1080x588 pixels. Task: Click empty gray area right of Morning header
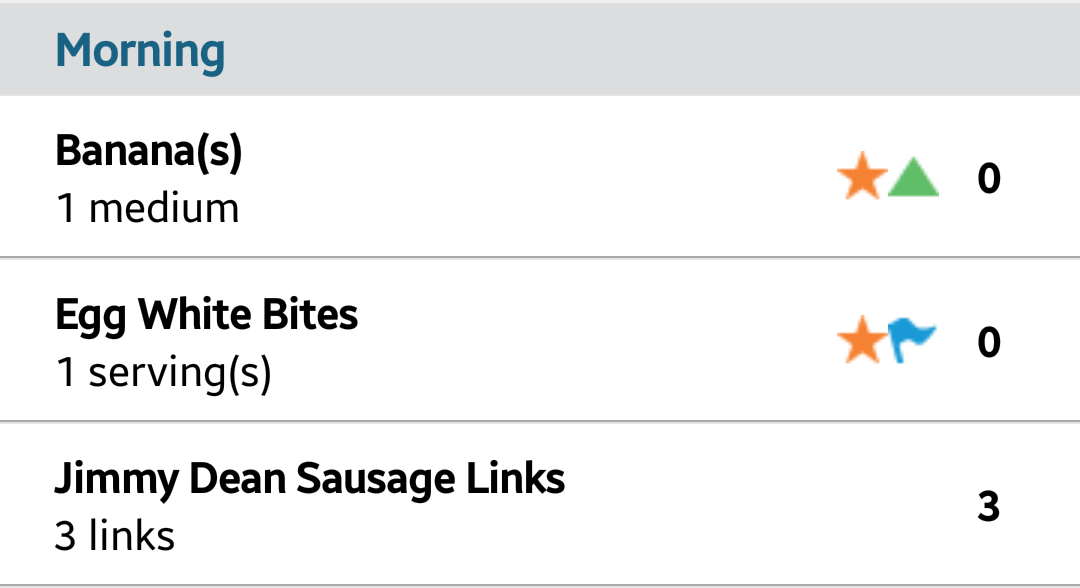tap(647, 50)
